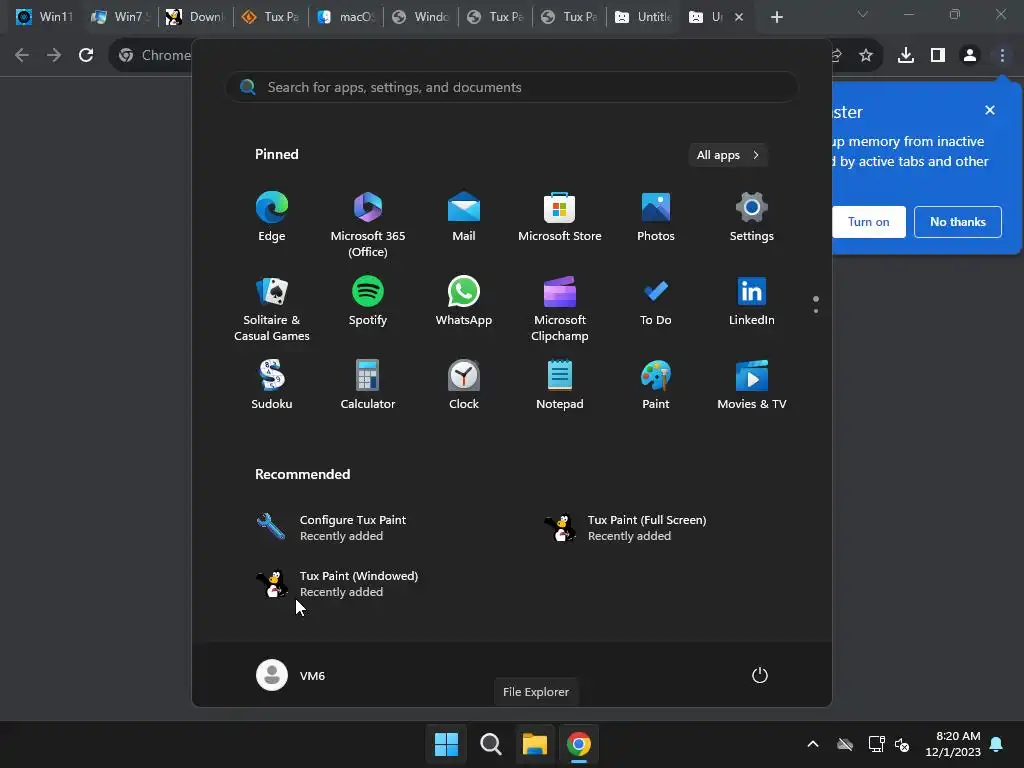Launch Notepad from pinned apps
Screen dimensions: 1024x768
tap(560, 385)
